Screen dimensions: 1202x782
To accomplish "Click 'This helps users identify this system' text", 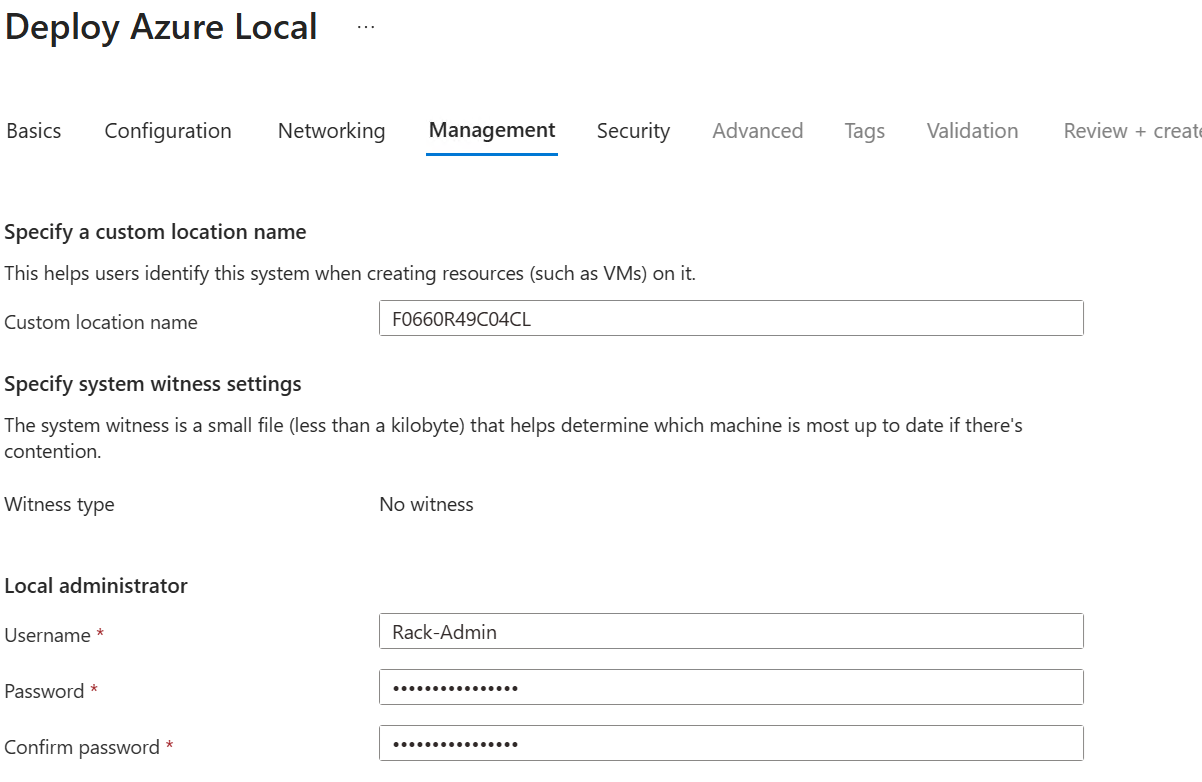I will (350, 273).
